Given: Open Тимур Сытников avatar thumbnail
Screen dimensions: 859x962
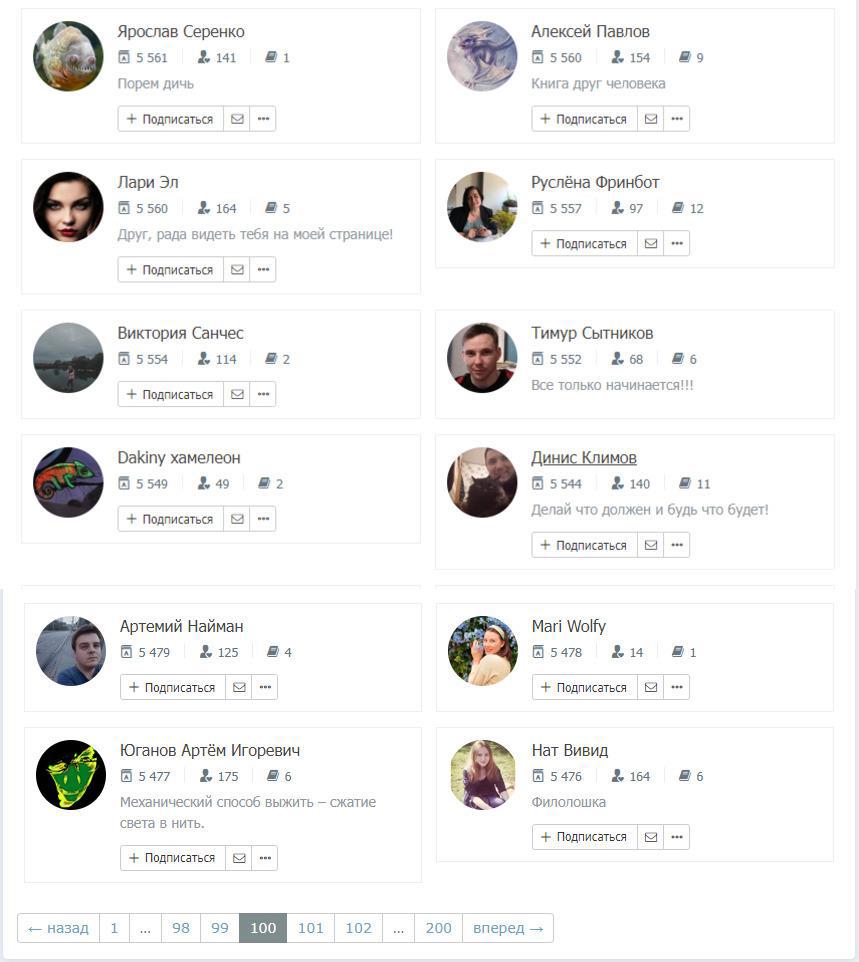Looking at the screenshot, I should coord(482,358).
